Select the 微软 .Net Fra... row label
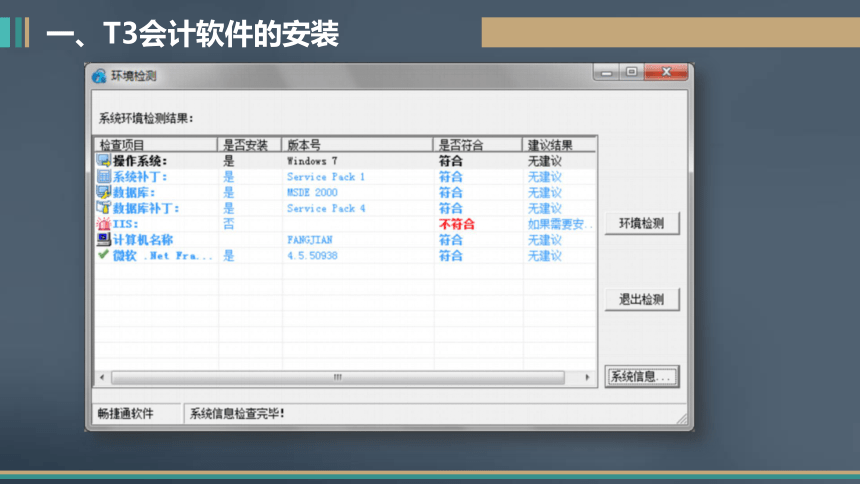 click(x=162, y=256)
